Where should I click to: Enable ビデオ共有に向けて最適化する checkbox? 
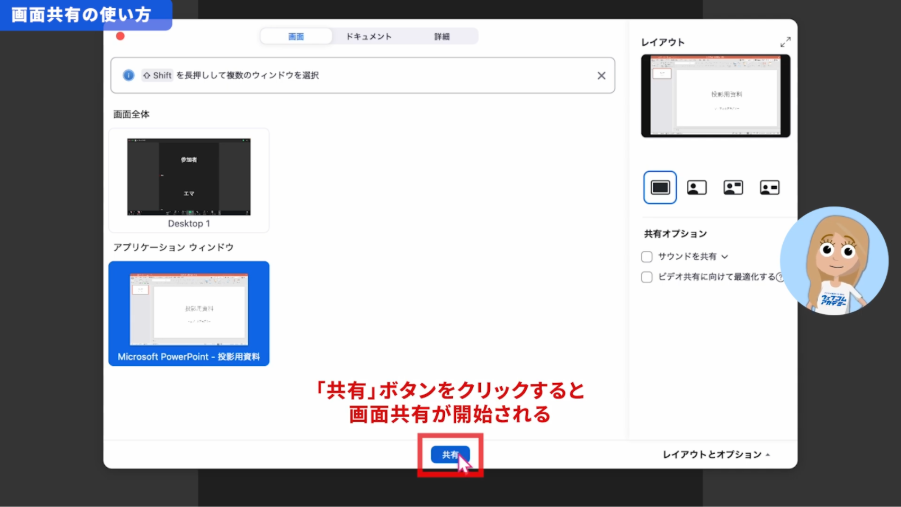click(x=647, y=277)
